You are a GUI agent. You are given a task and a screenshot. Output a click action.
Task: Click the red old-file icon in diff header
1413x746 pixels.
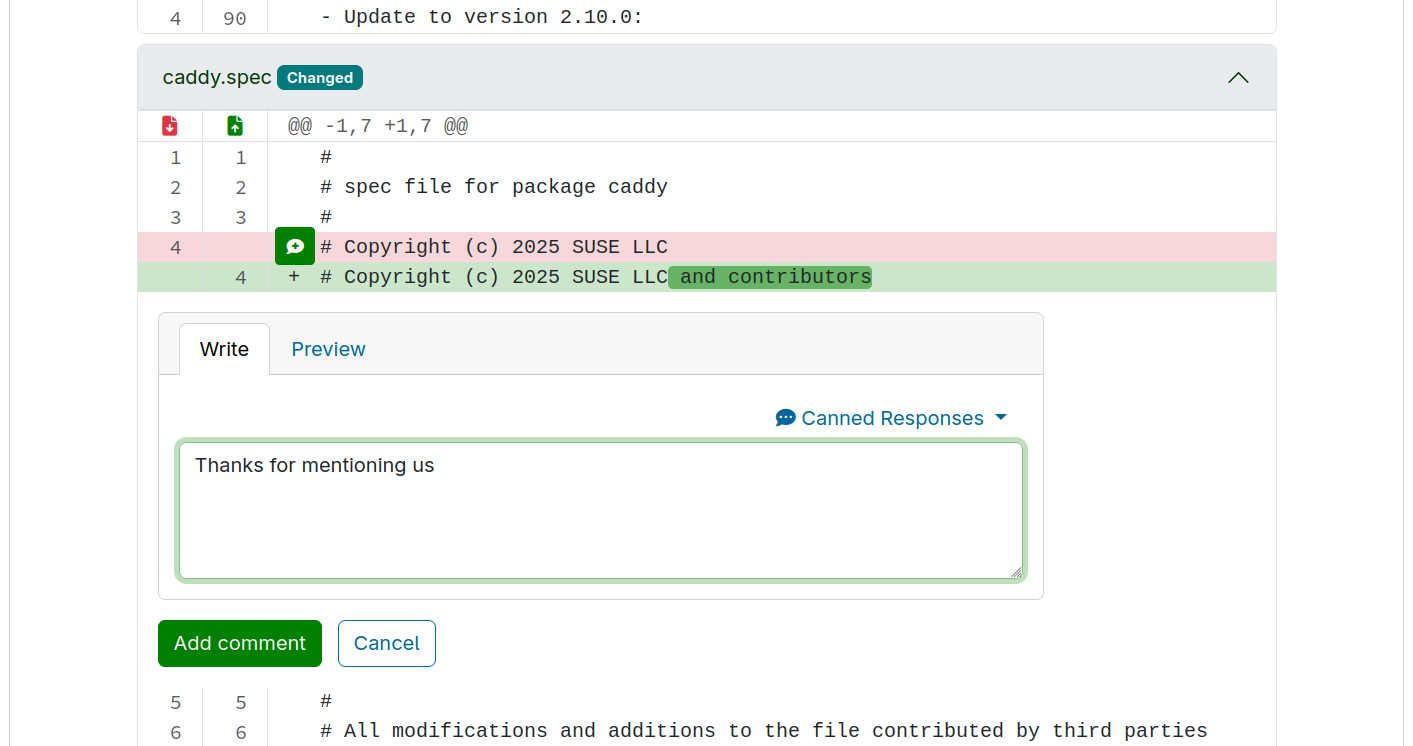(x=170, y=126)
